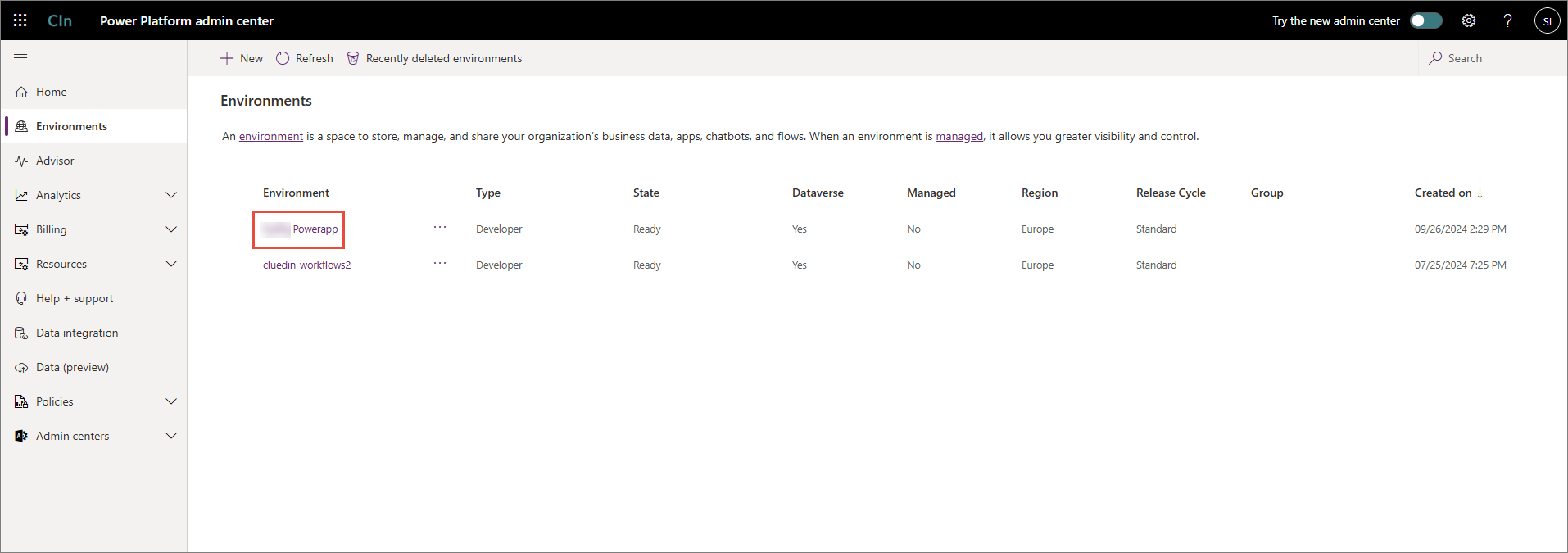Open the cluedin-workflows2 environment
The height and width of the screenshot is (553, 1568).
coord(306,265)
